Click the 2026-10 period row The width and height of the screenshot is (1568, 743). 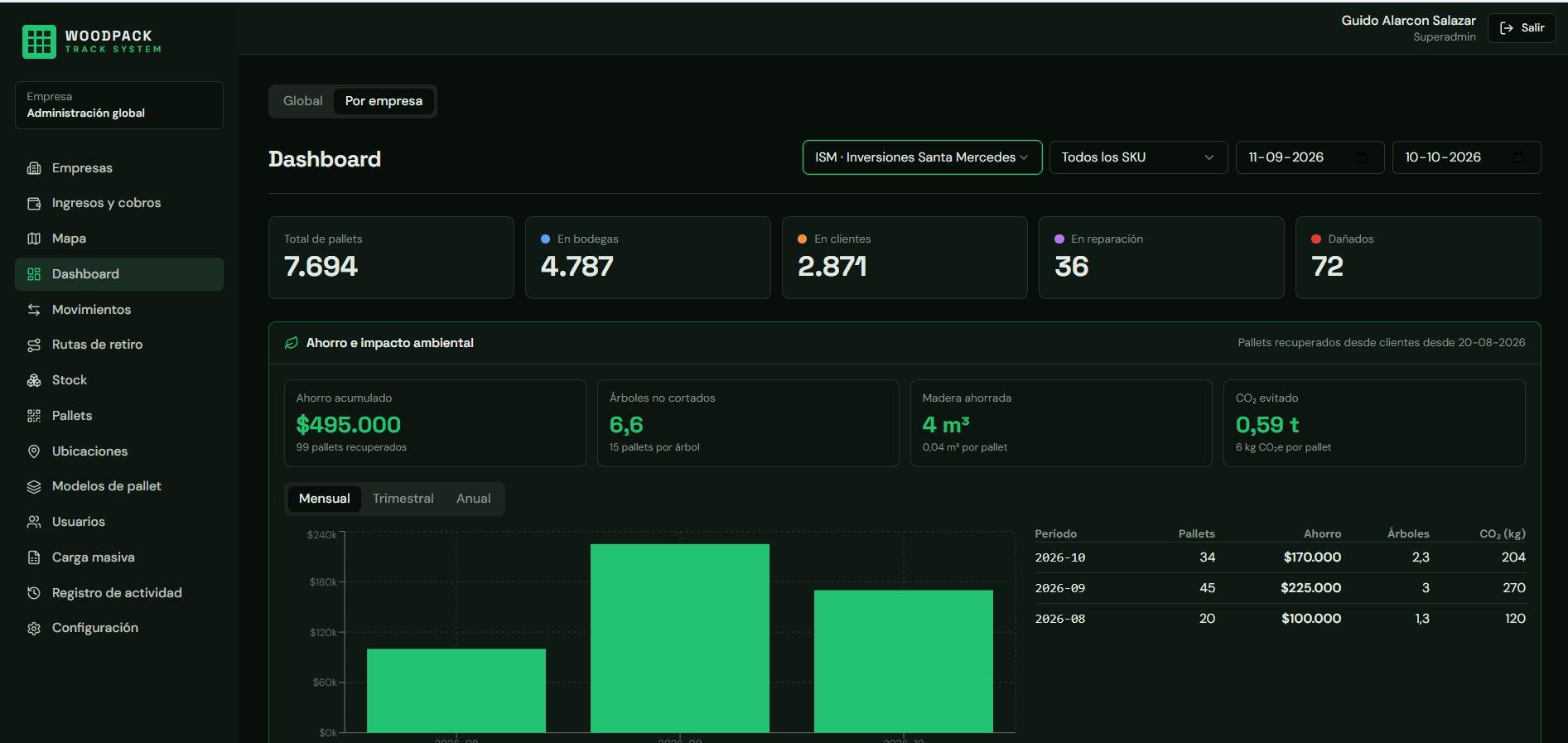click(1280, 557)
